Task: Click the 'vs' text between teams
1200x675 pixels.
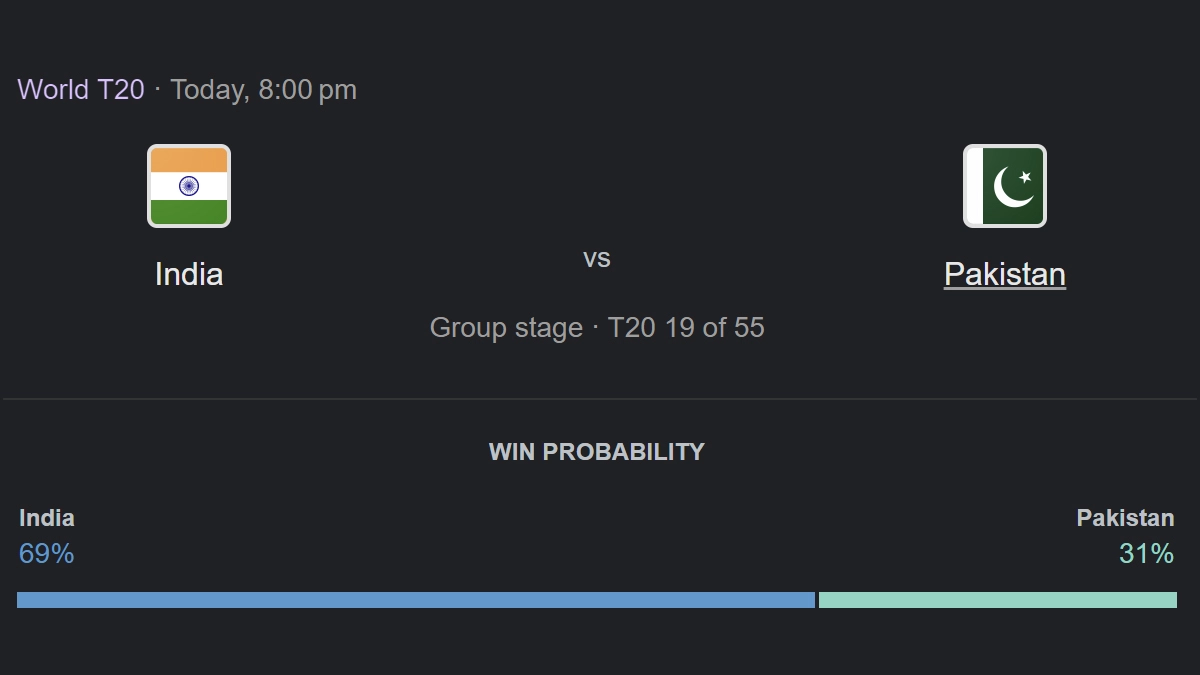Action: click(597, 258)
